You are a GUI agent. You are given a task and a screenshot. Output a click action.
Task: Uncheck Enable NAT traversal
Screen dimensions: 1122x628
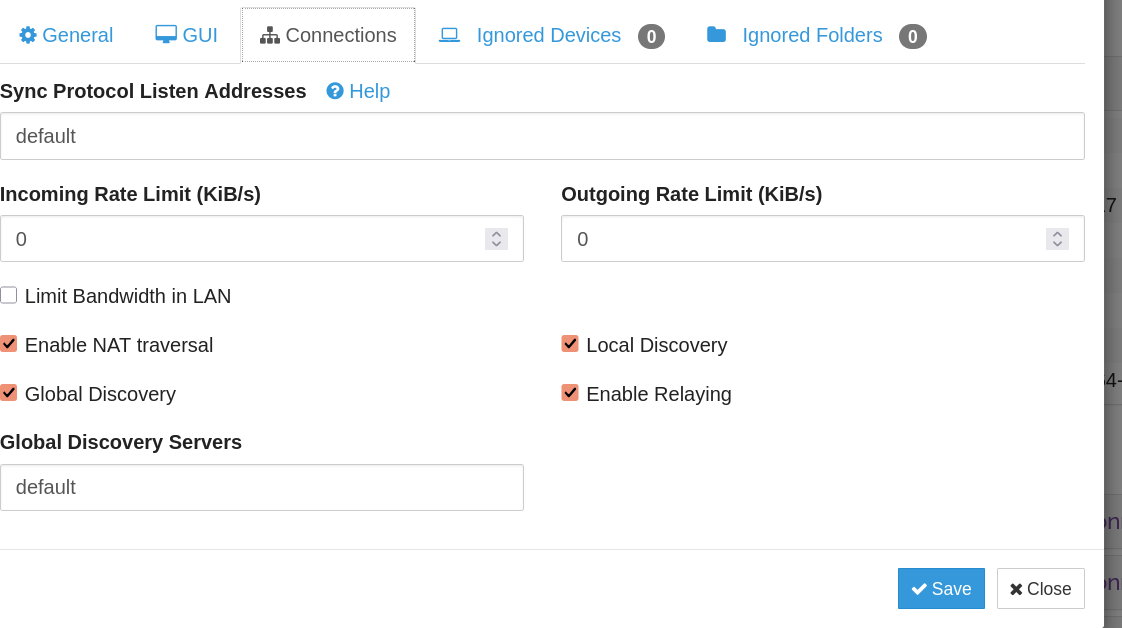point(9,344)
